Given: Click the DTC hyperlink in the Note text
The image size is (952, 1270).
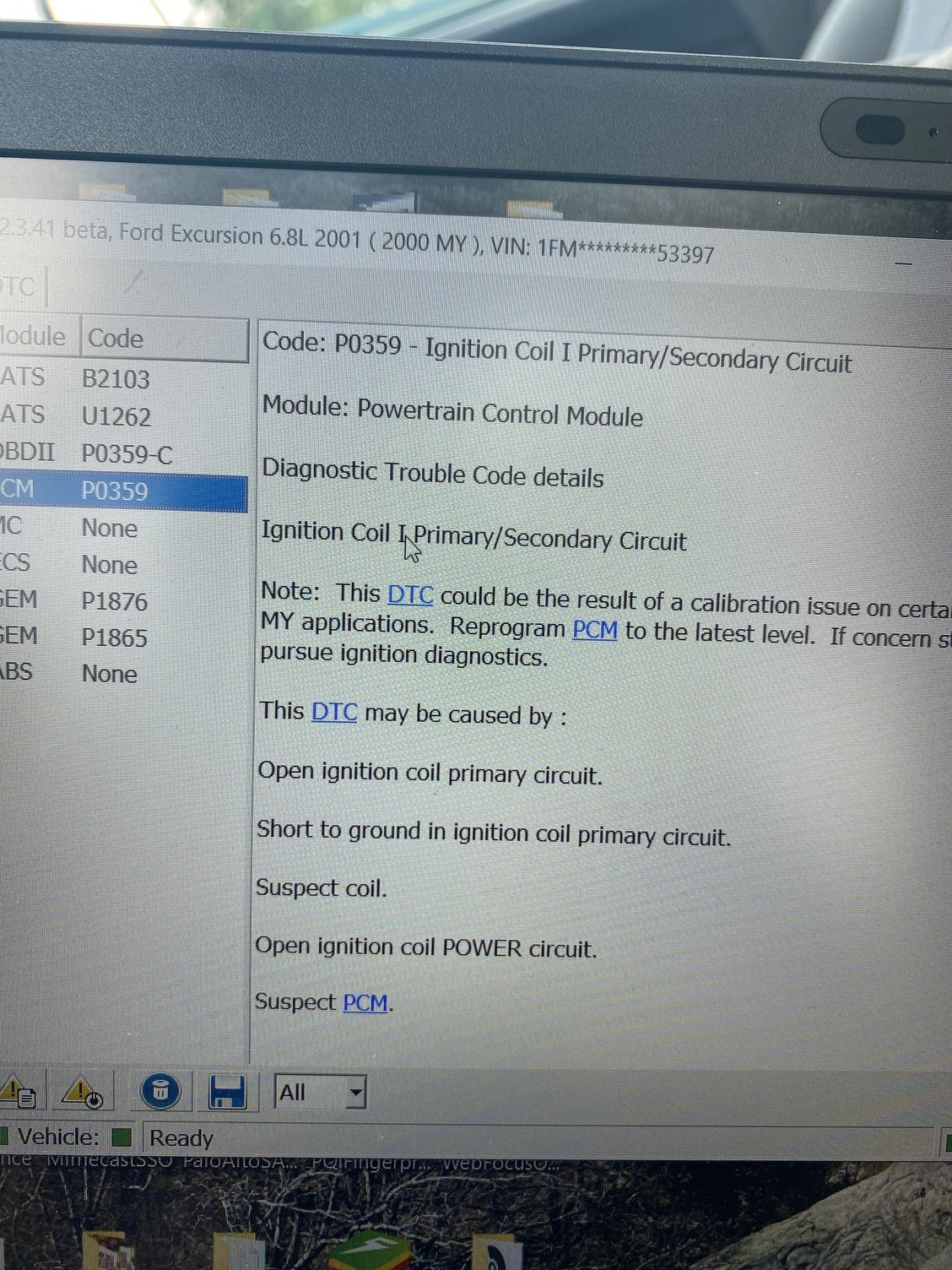Looking at the screenshot, I should 409,594.
